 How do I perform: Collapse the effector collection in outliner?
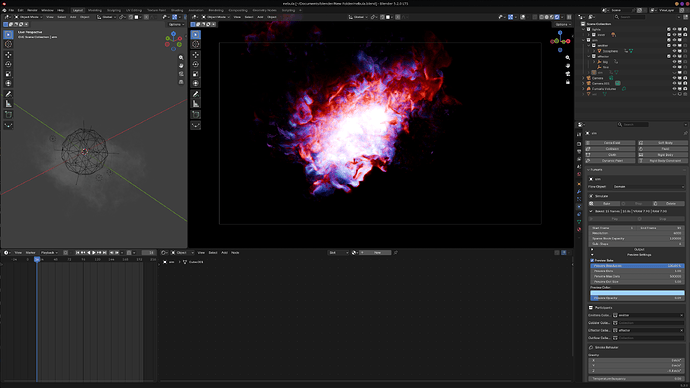pos(589,56)
